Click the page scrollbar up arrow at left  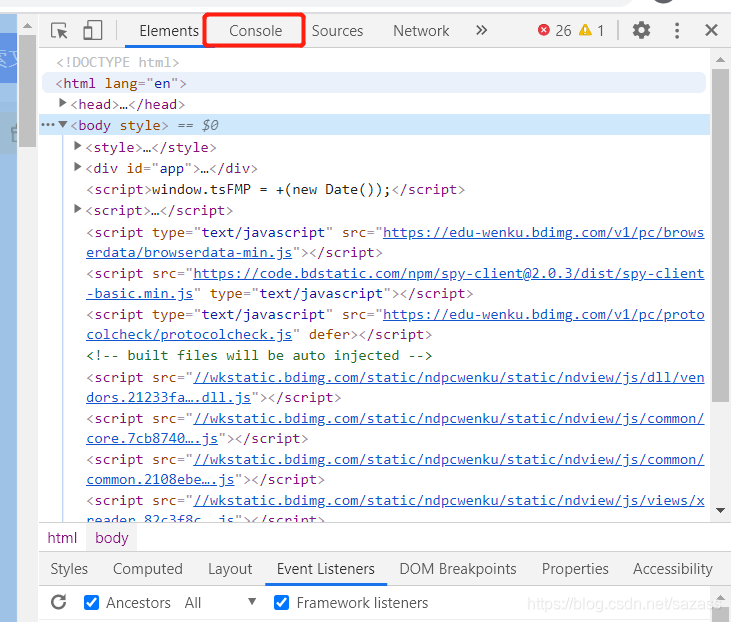tap(28, 26)
